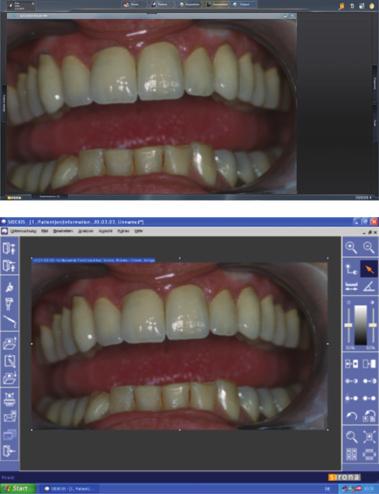The height and width of the screenshot is (494, 379).
Task: Click left filter icon, second row below sliders
Action: (x=351, y=381)
